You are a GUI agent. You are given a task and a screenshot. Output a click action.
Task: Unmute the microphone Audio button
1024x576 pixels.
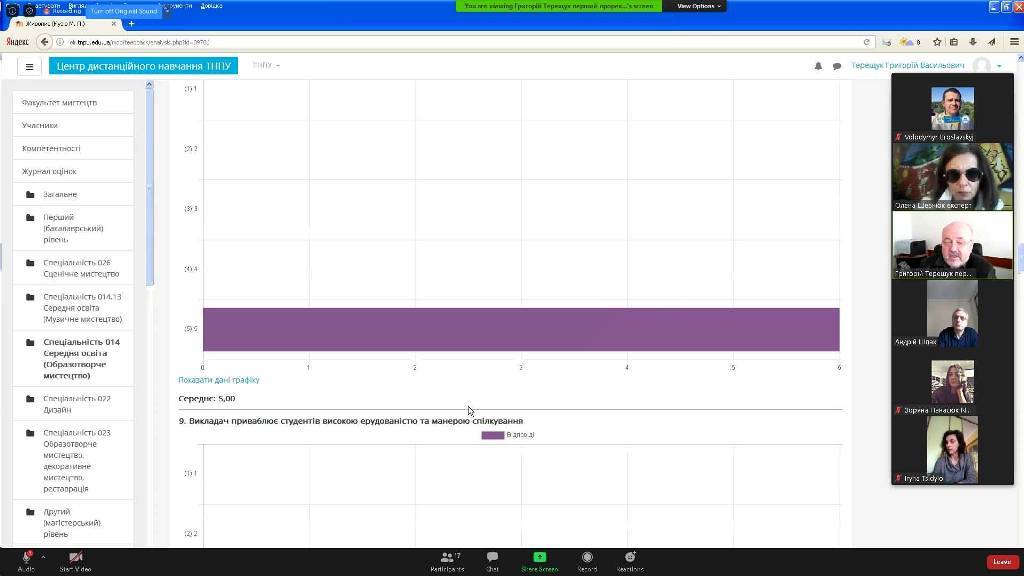(25, 561)
